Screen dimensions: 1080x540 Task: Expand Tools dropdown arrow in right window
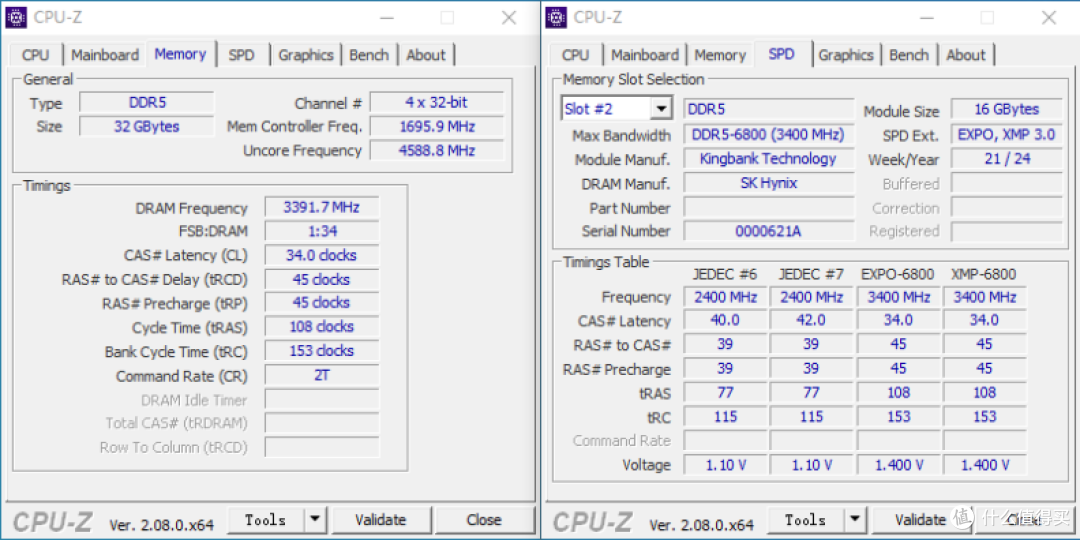(855, 520)
